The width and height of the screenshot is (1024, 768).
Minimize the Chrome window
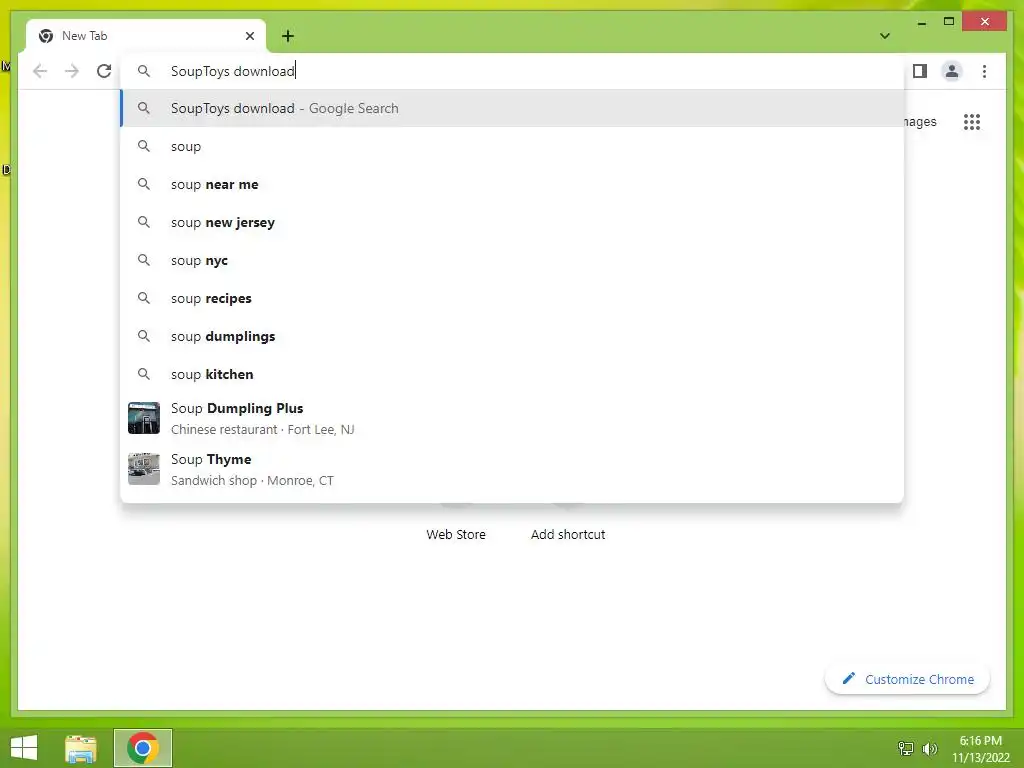921,22
